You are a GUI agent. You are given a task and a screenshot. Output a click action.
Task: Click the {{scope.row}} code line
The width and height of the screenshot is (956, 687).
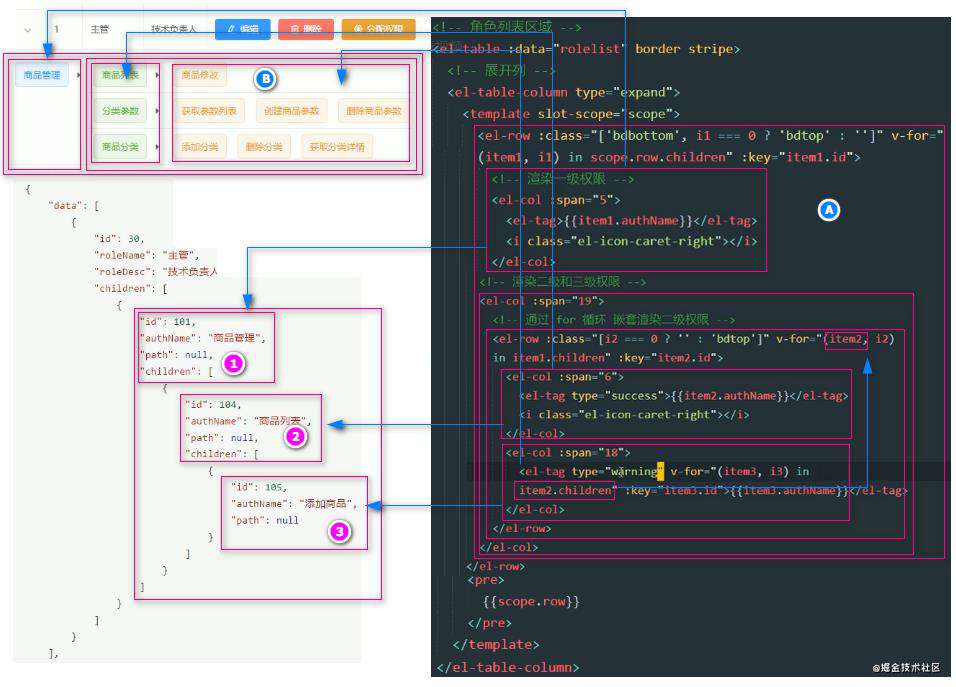[531, 602]
